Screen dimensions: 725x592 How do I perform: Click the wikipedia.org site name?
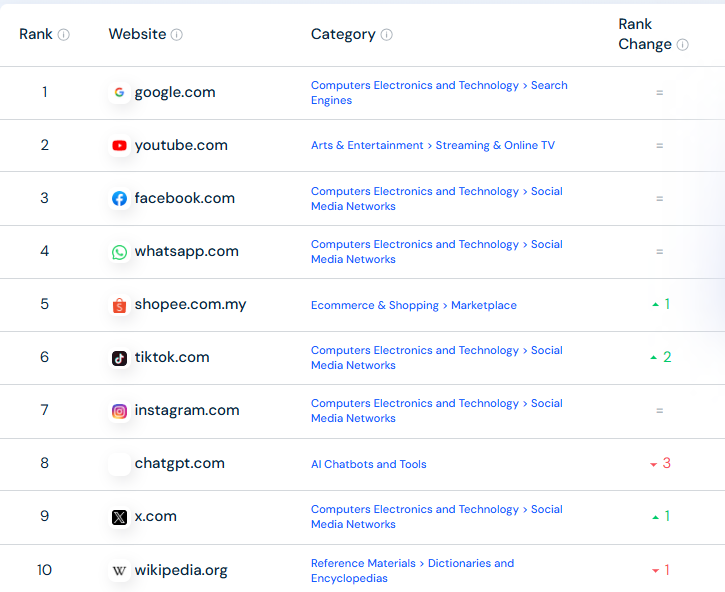tap(181, 570)
